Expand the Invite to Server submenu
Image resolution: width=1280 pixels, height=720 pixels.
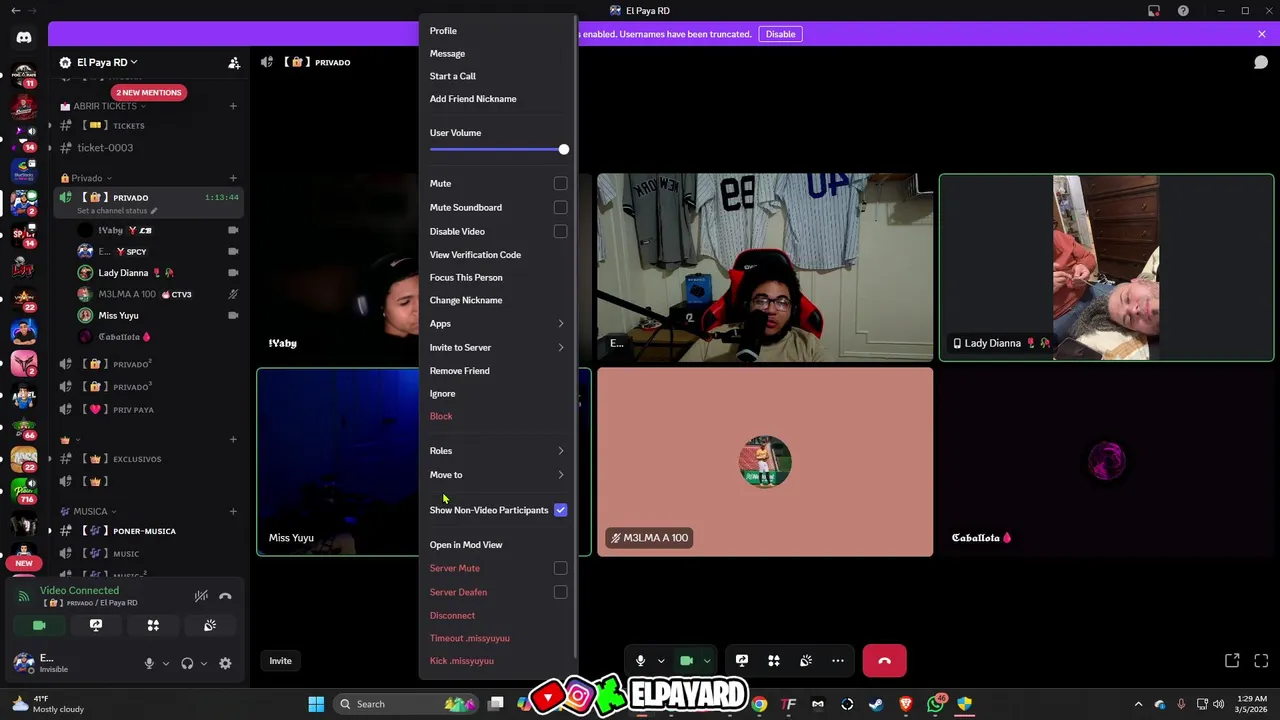[x=498, y=348]
